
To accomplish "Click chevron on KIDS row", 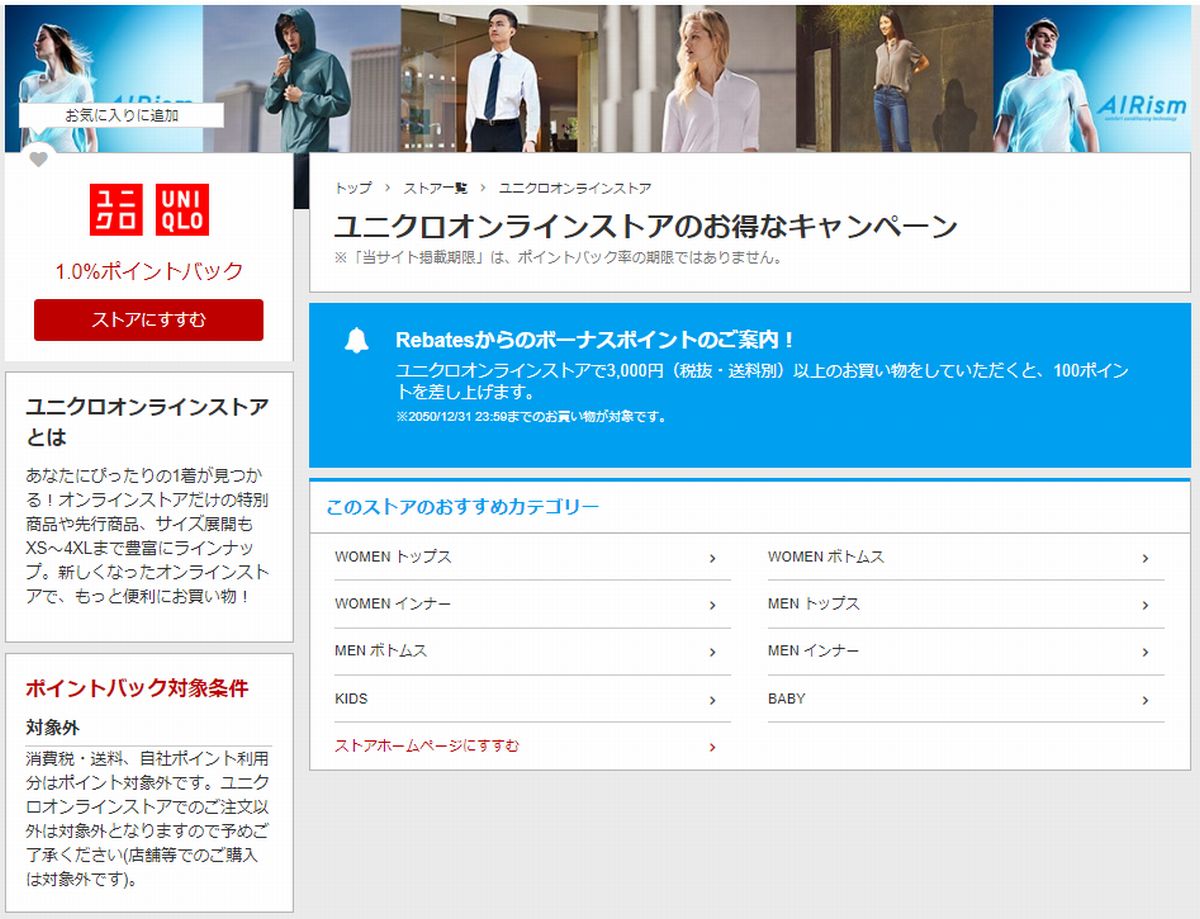I will tap(712, 700).
